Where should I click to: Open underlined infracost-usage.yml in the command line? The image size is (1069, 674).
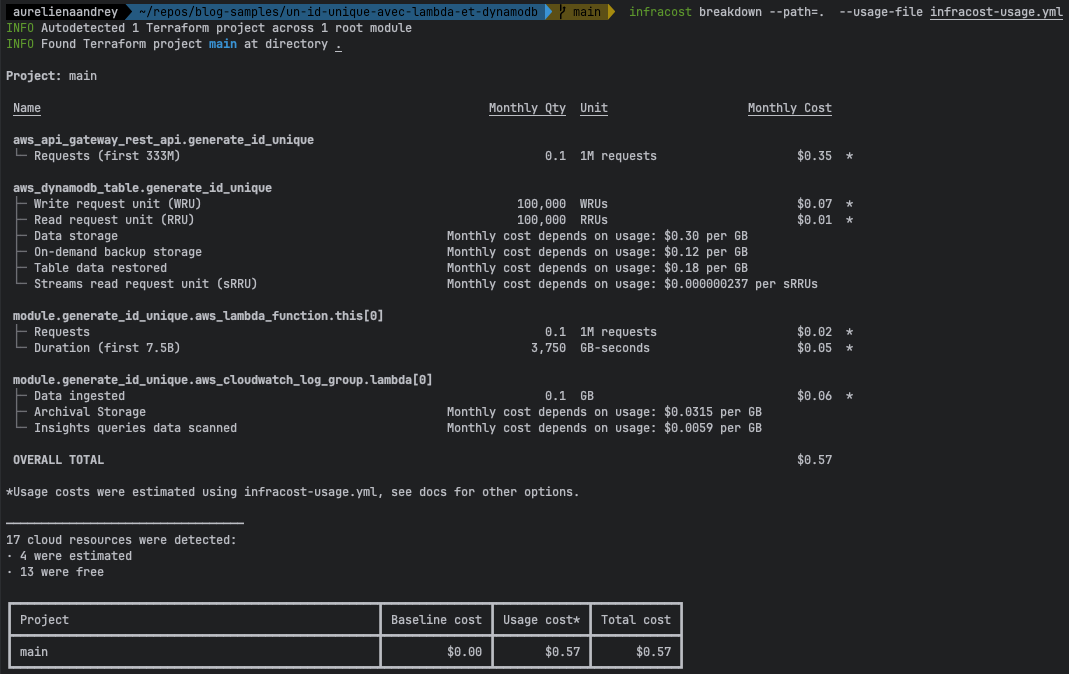[996, 12]
